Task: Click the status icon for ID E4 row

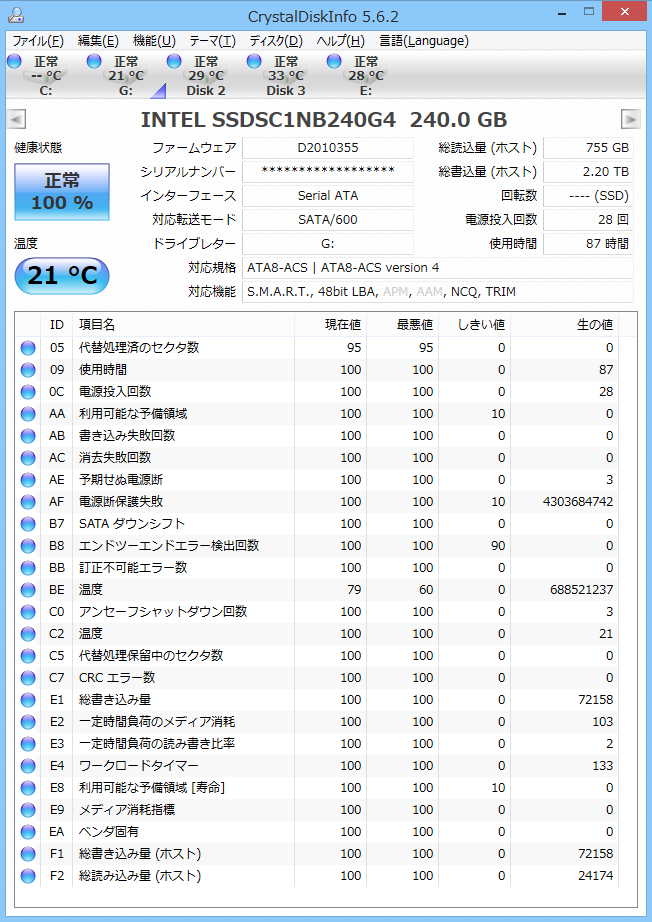Action: [28, 766]
